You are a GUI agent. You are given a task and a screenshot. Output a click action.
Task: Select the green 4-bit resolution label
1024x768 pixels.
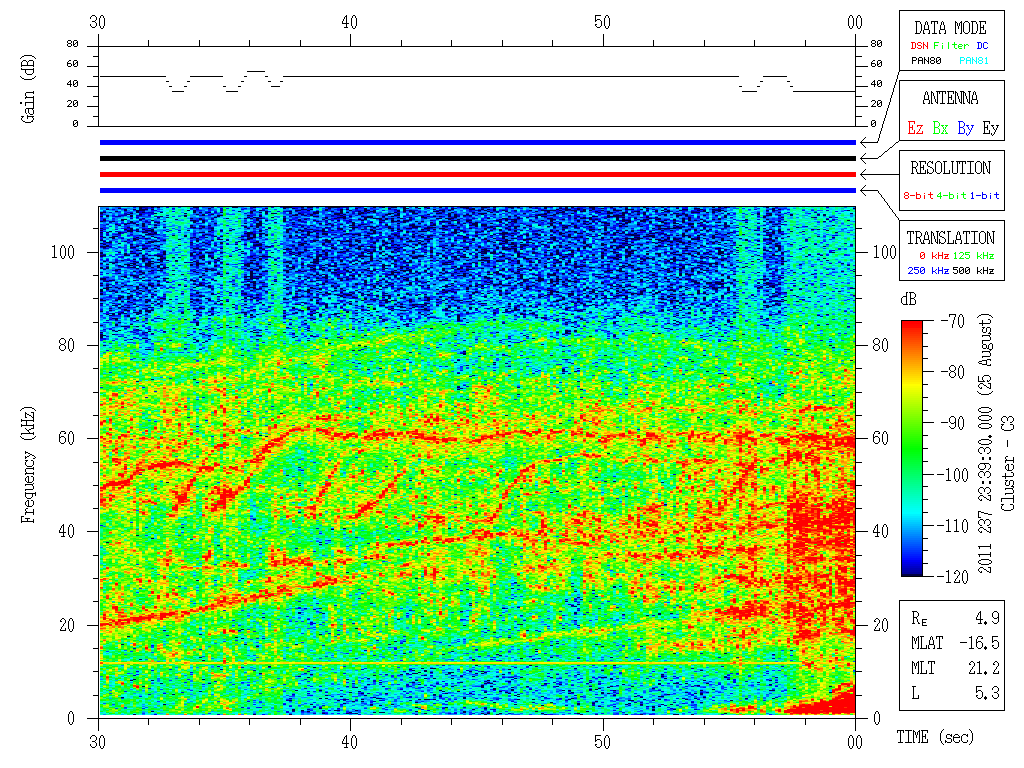951,195
